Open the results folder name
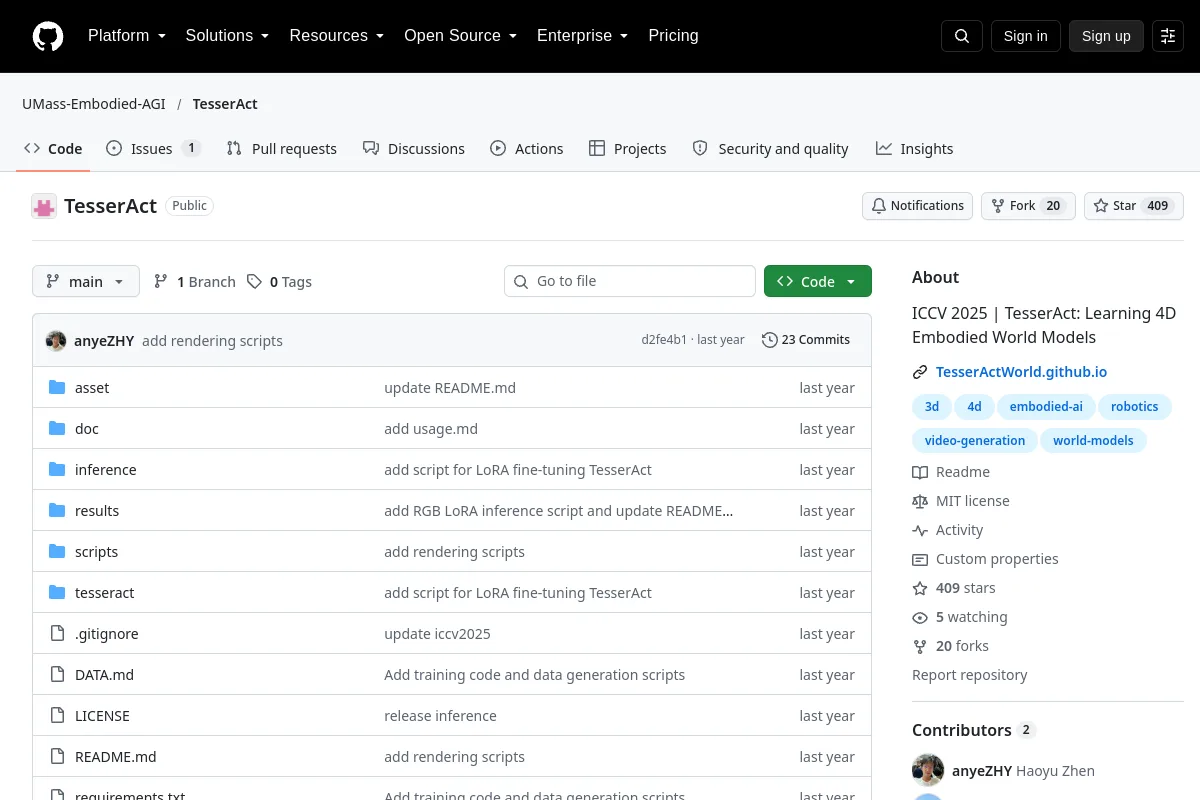Viewport: 1200px width, 800px height. tap(97, 511)
